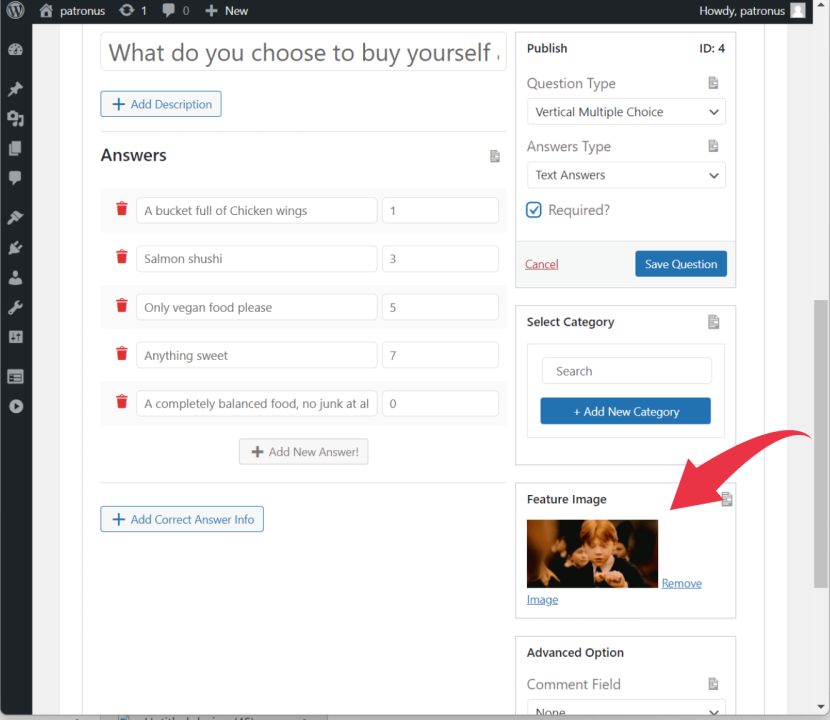830x720 pixels.
Task: Open the Question Type help document icon
Action: pos(713,83)
